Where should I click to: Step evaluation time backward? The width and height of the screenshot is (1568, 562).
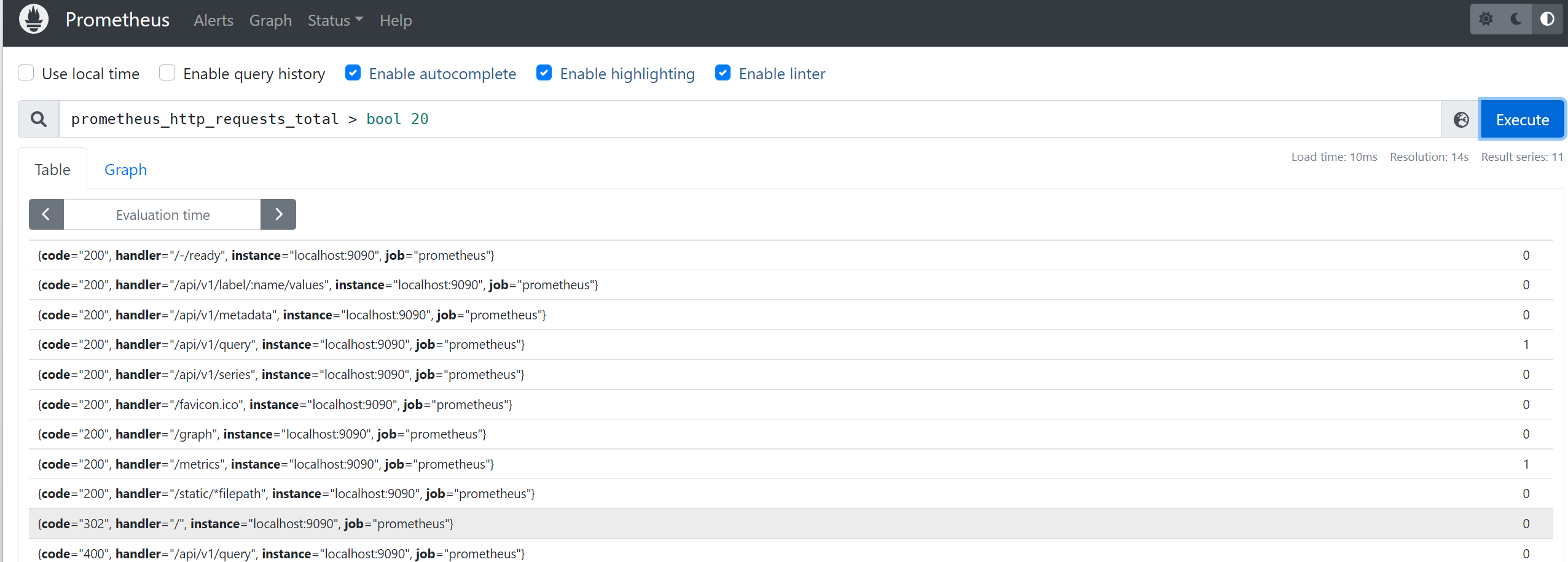pyautogui.click(x=46, y=214)
